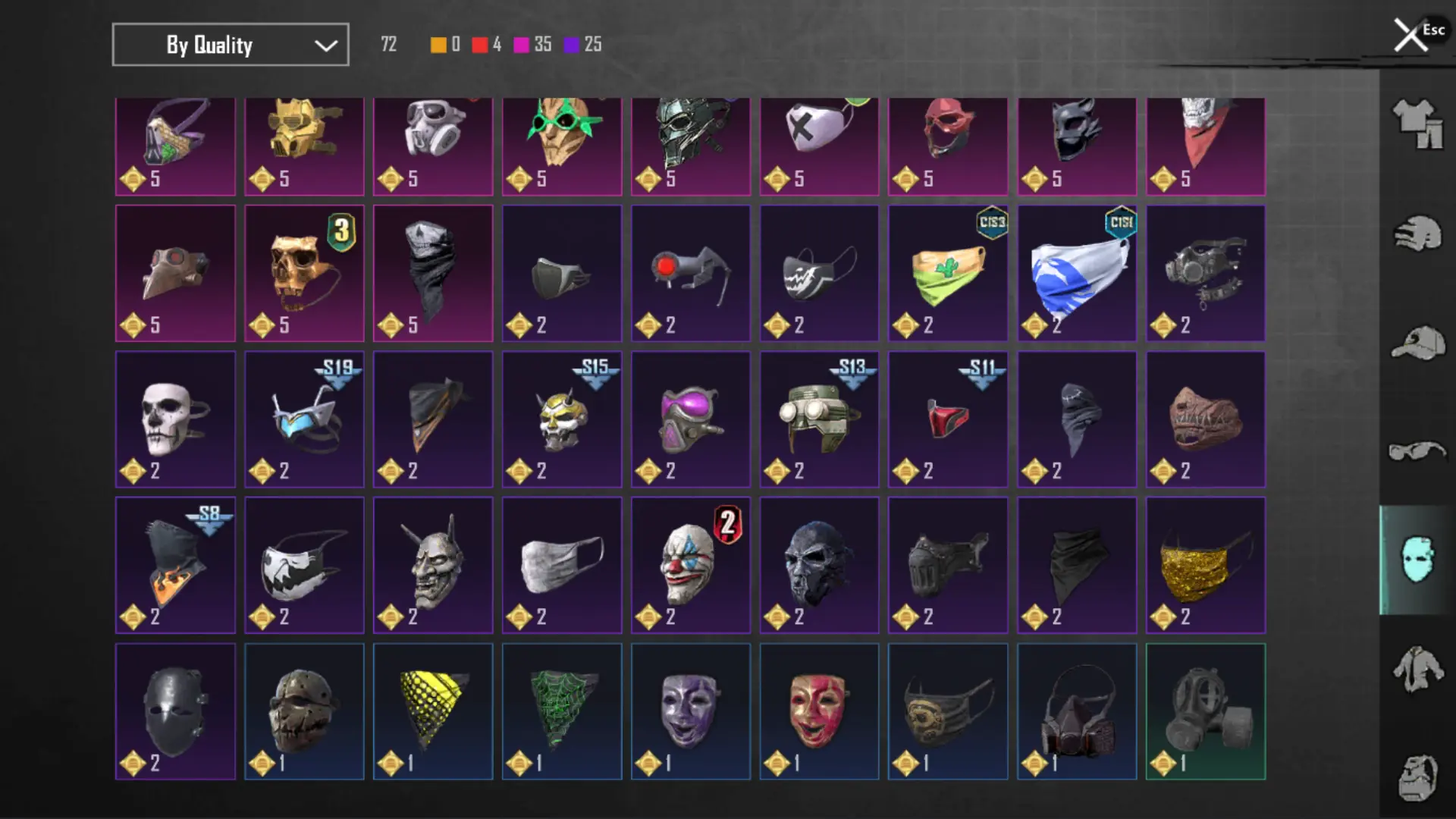Image resolution: width=1456 pixels, height=819 pixels.
Task: Select the highlighted face mask category icon
Action: pyautogui.click(x=1417, y=560)
